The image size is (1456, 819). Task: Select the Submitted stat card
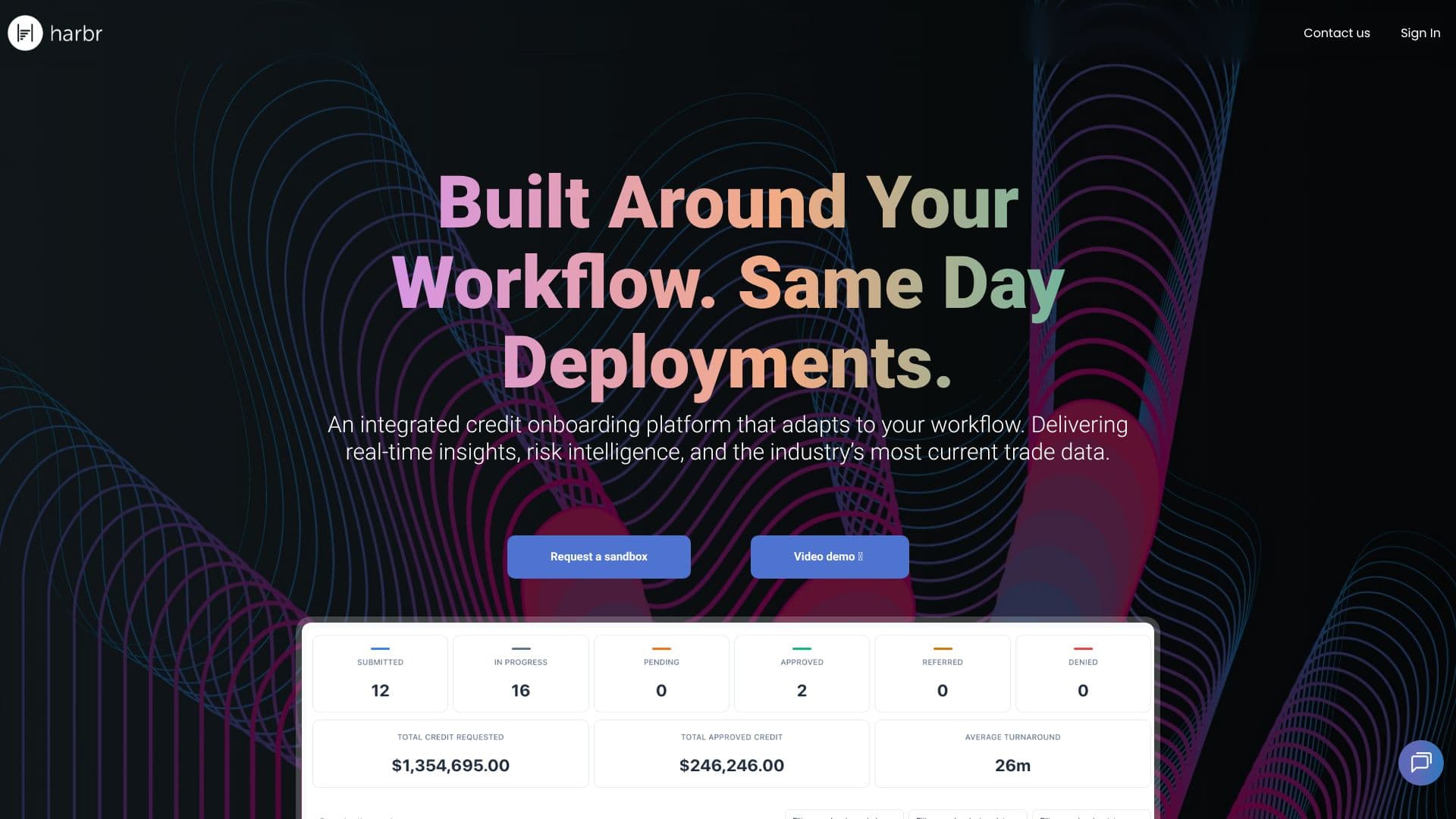click(380, 673)
